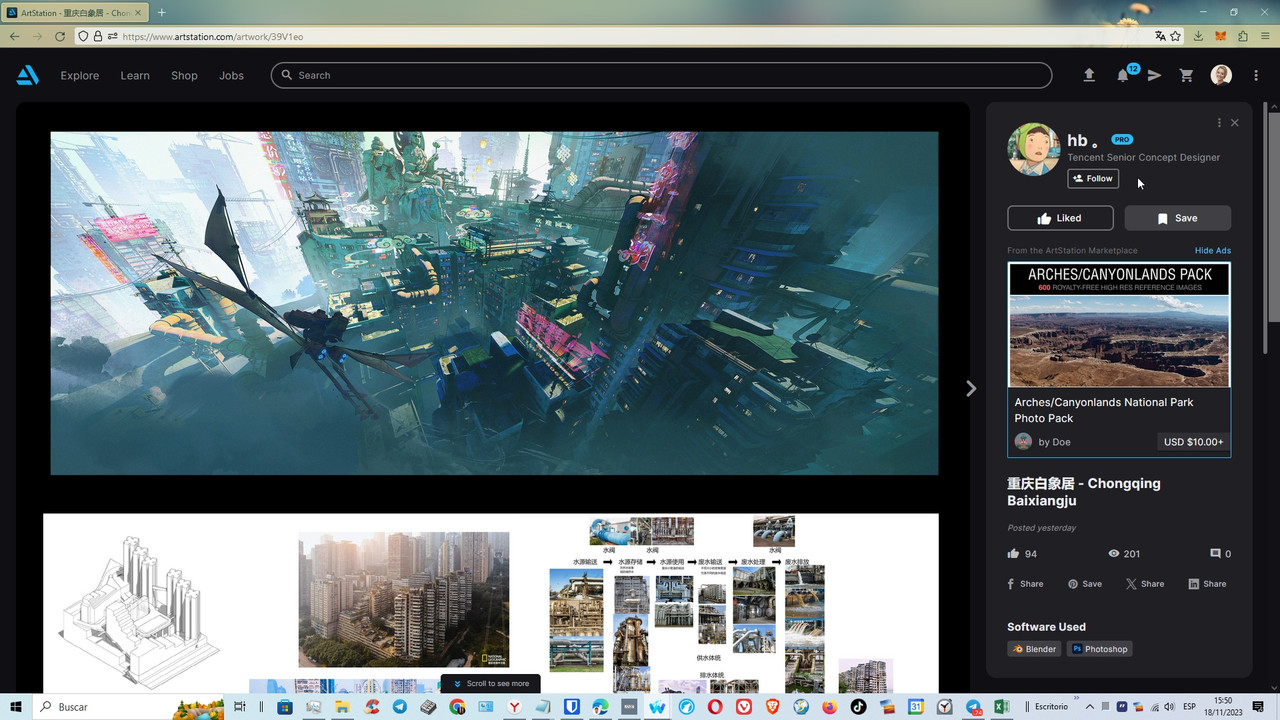Click the Photoshop software tag
The height and width of the screenshot is (720, 1280).
[1100, 649]
